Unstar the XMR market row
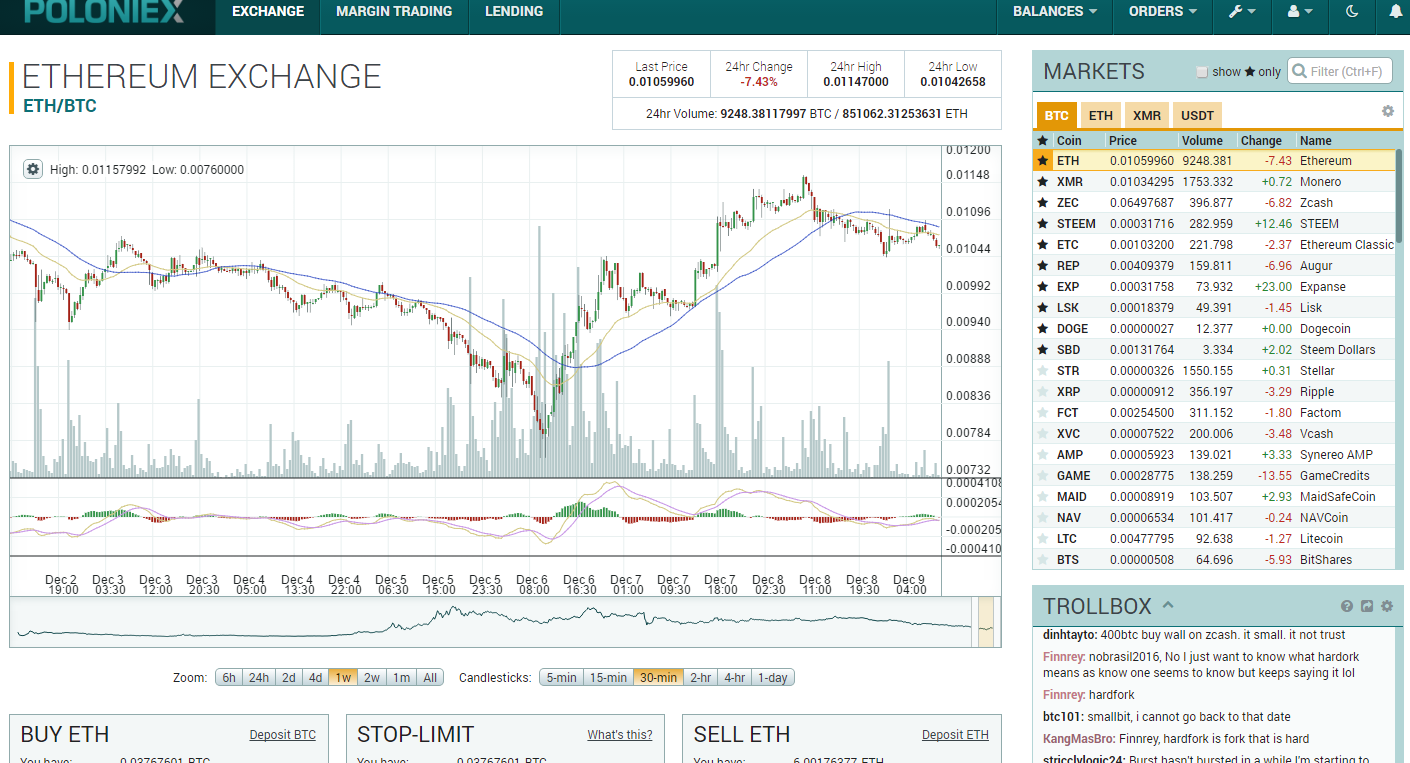1410x763 pixels. pyautogui.click(x=1043, y=182)
